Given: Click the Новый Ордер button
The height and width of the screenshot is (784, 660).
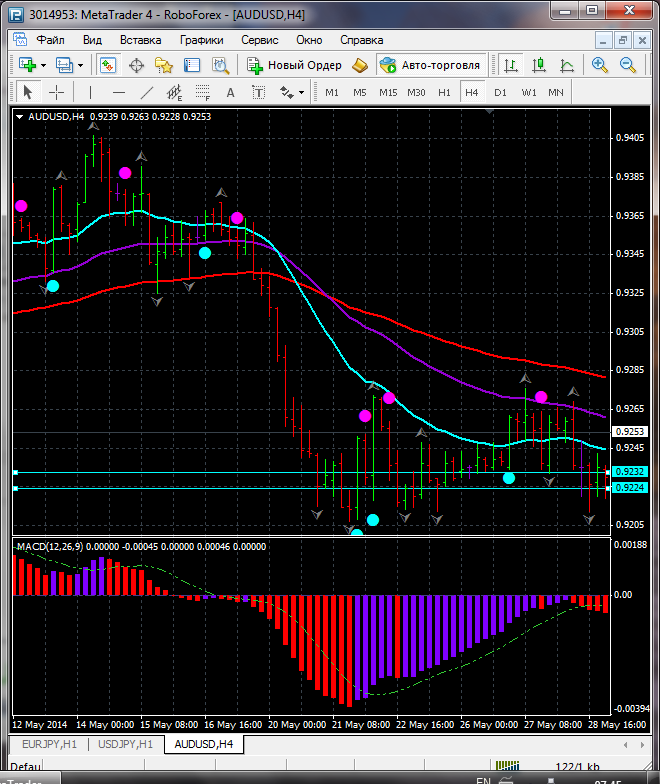Looking at the screenshot, I should pos(294,66).
